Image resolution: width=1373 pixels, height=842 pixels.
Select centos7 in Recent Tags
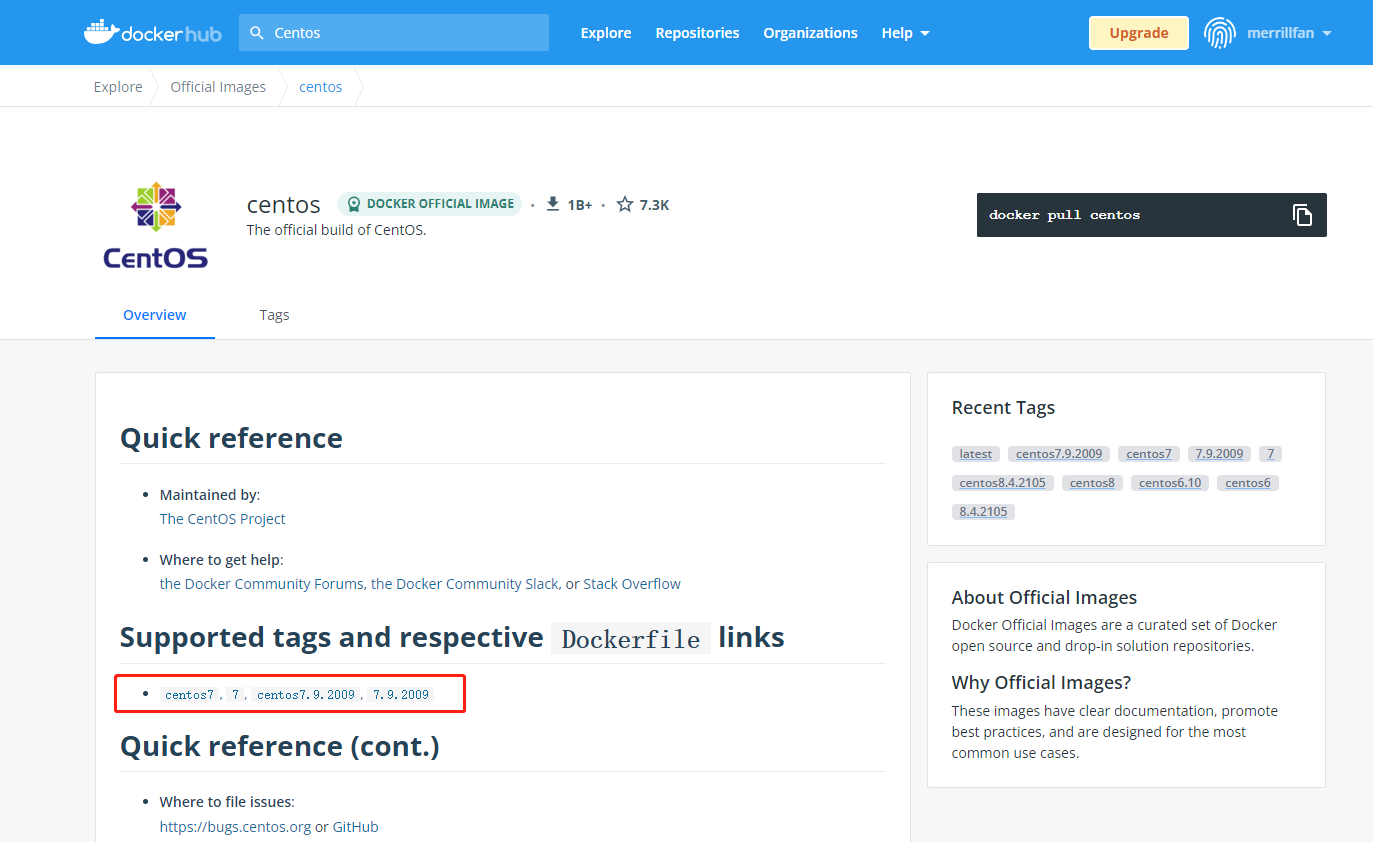point(1149,454)
